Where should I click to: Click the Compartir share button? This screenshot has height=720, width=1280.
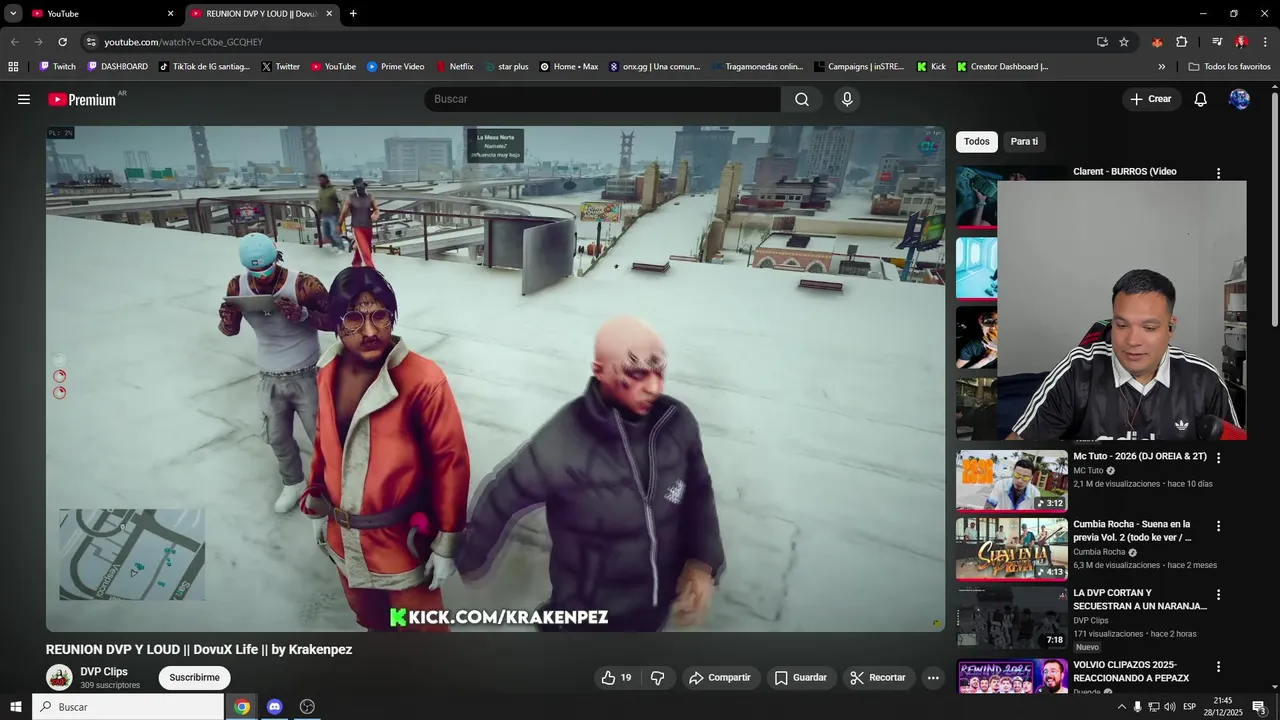(x=721, y=678)
